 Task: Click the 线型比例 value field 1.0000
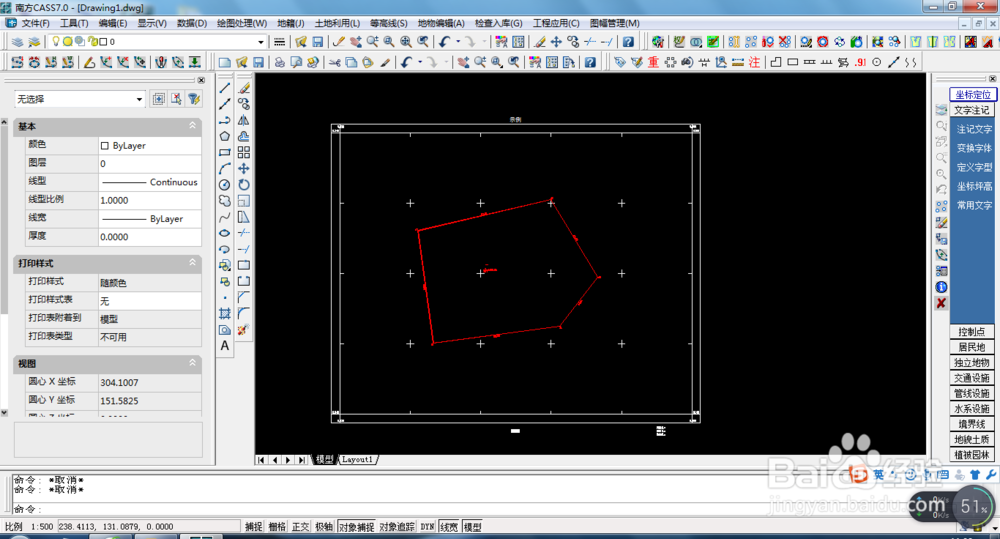tap(150, 200)
